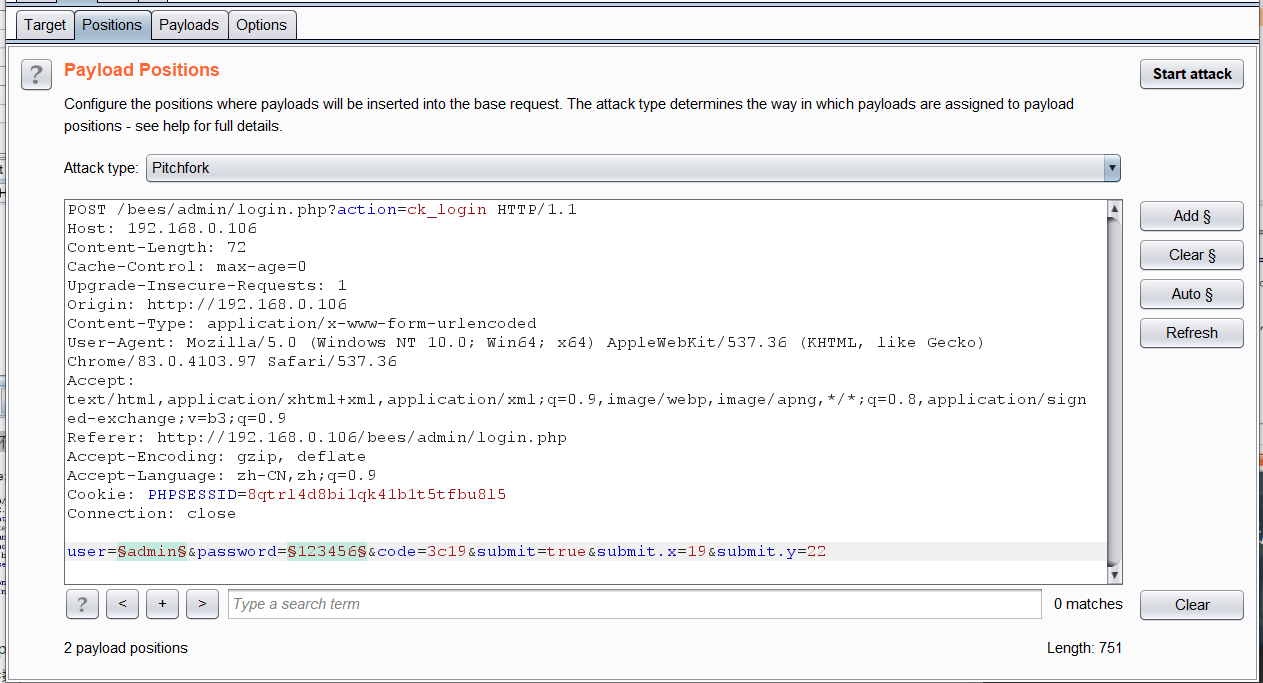This screenshot has width=1263, height=683.
Task: Open the Pitchfork attack type combo box
Action: tap(633, 168)
